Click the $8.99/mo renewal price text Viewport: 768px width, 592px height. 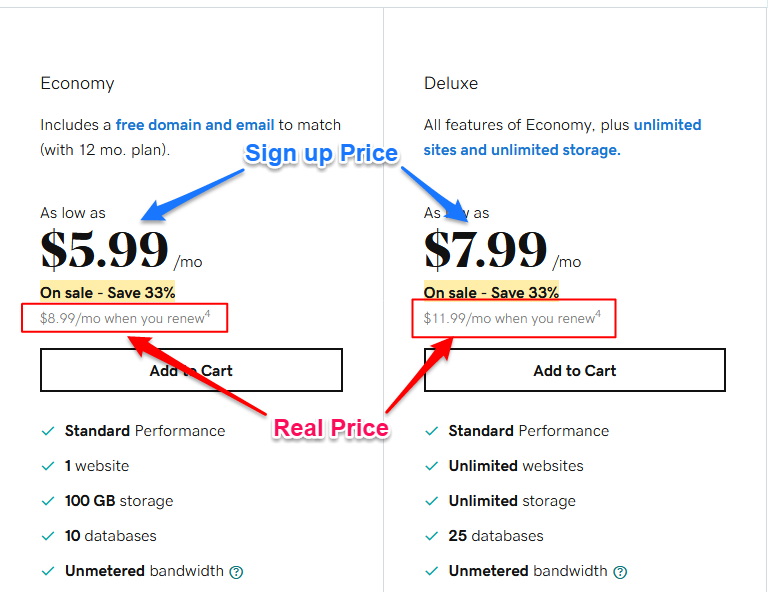(x=125, y=318)
